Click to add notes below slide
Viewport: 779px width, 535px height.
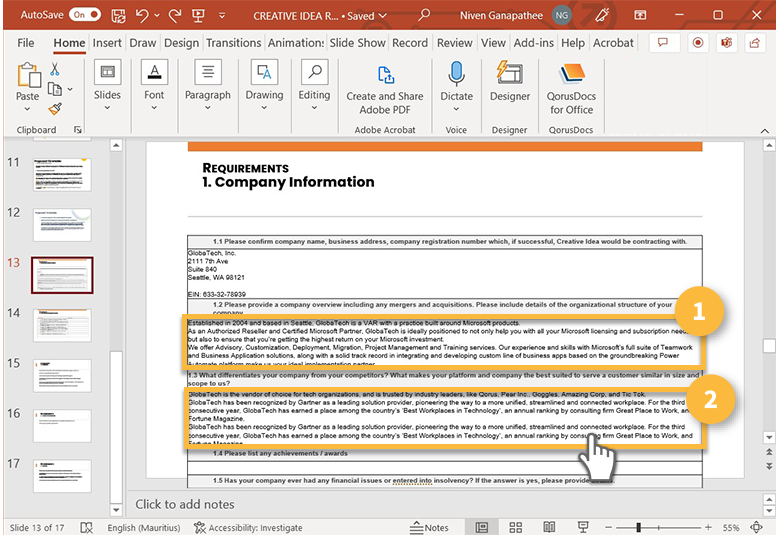tap(185, 504)
